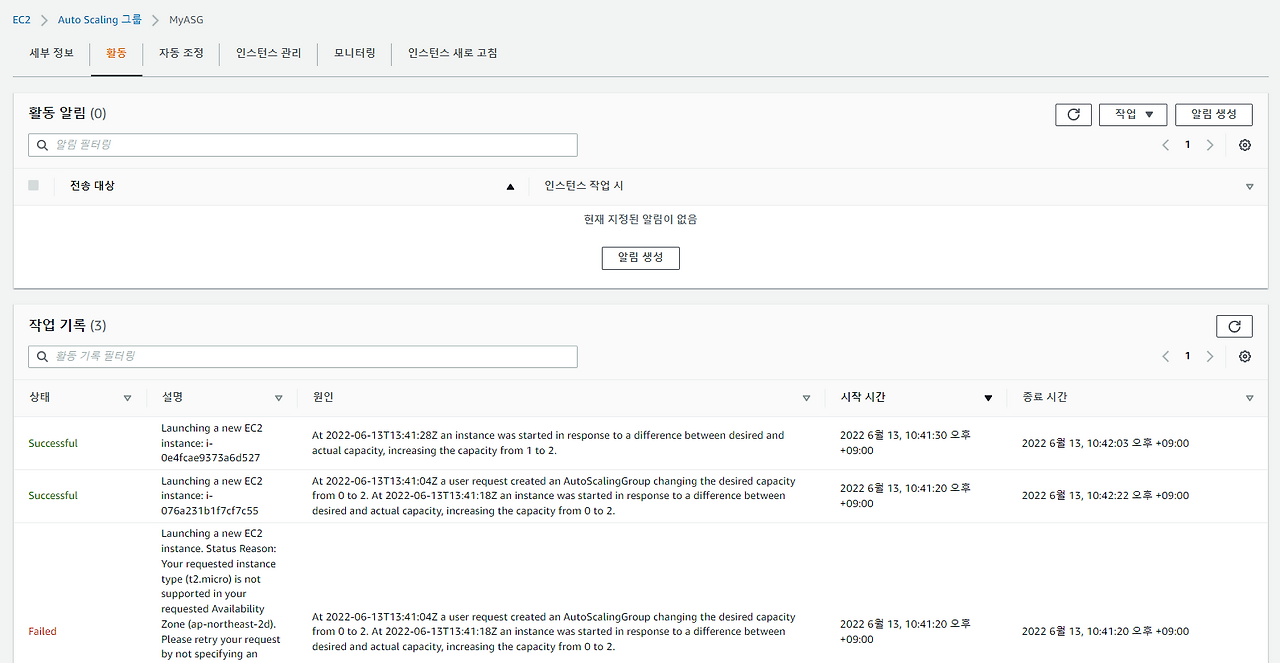Open the 자동 조정 tab
The width and height of the screenshot is (1280, 663).
[181, 53]
